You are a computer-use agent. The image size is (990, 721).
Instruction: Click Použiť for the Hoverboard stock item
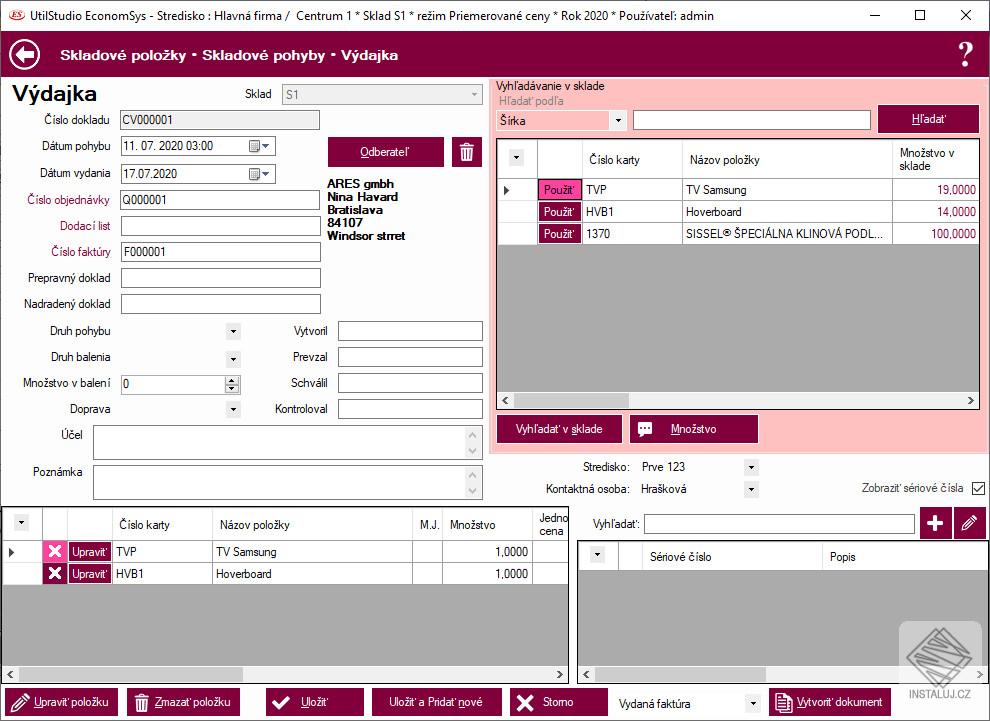point(559,212)
